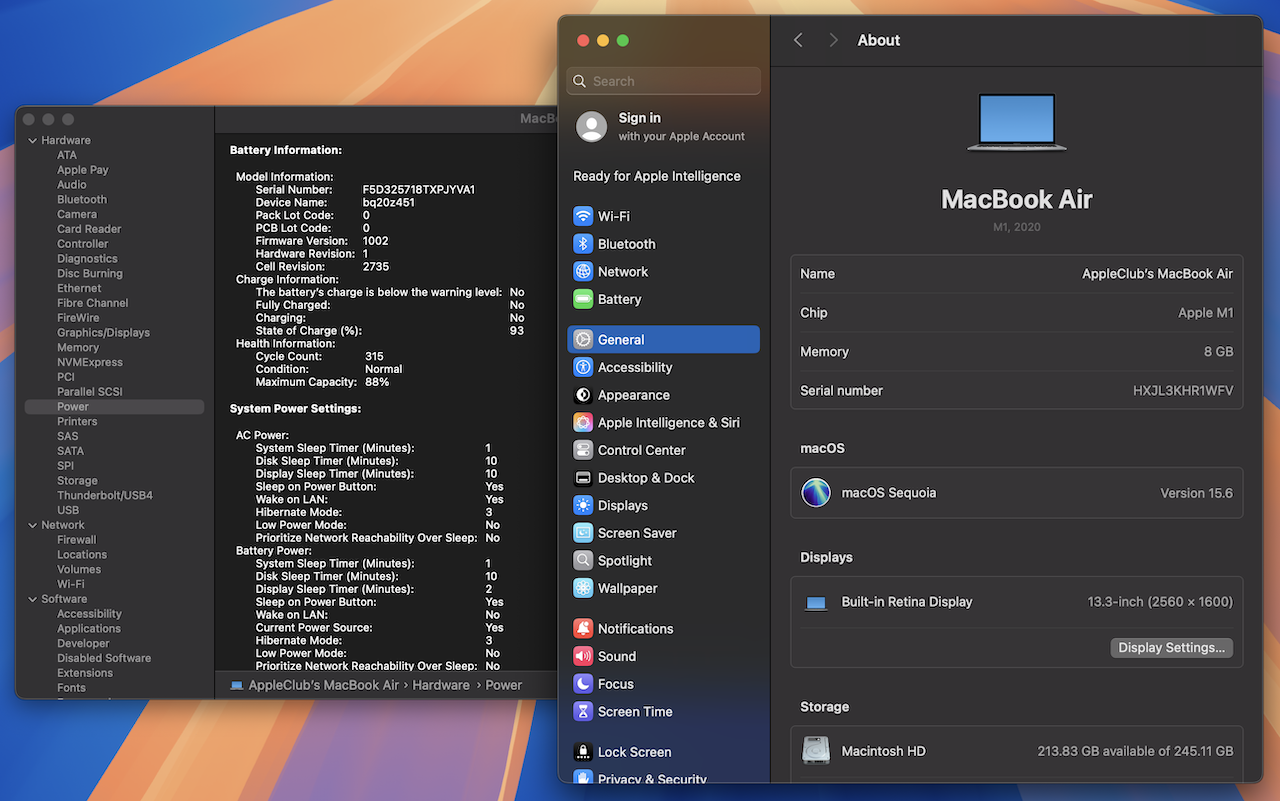Click the Bluetooth icon in System Settings sidebar

click(x=583, y=244)
